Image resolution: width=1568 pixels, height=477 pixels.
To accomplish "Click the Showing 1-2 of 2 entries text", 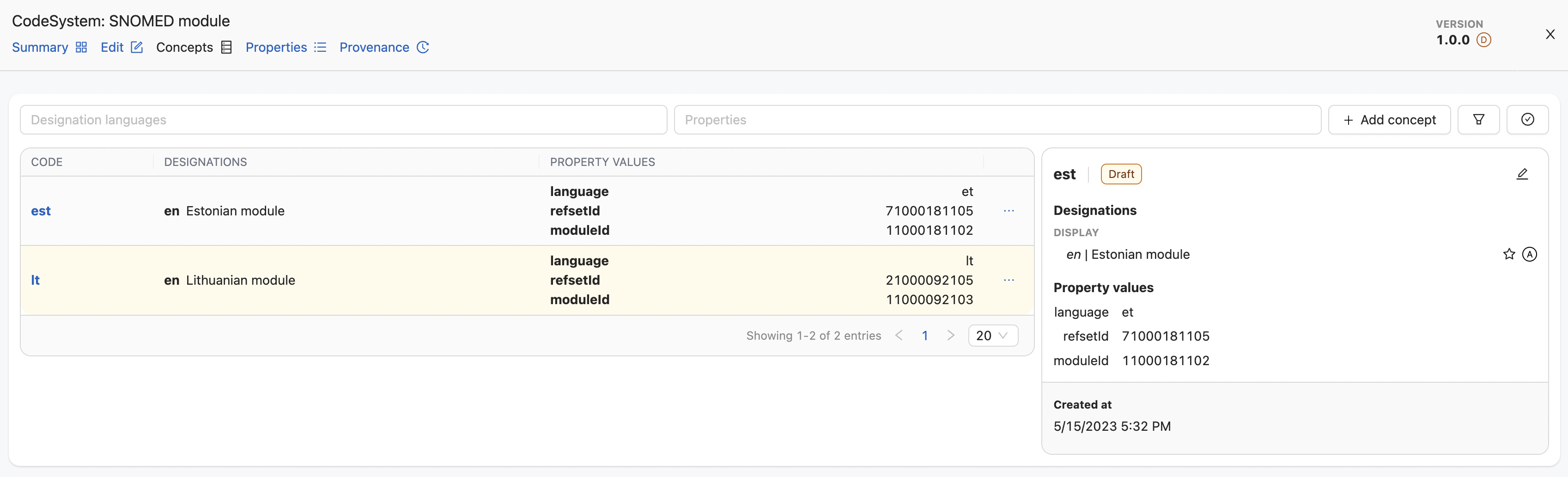I will (814, 336).
